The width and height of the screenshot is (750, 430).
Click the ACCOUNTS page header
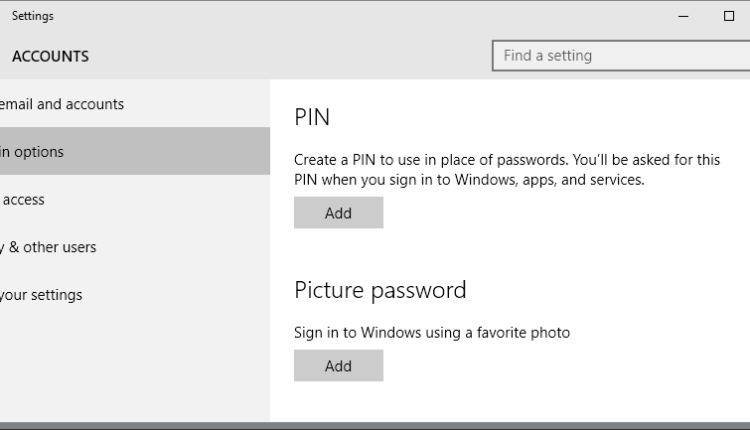[x=51, y=56]
